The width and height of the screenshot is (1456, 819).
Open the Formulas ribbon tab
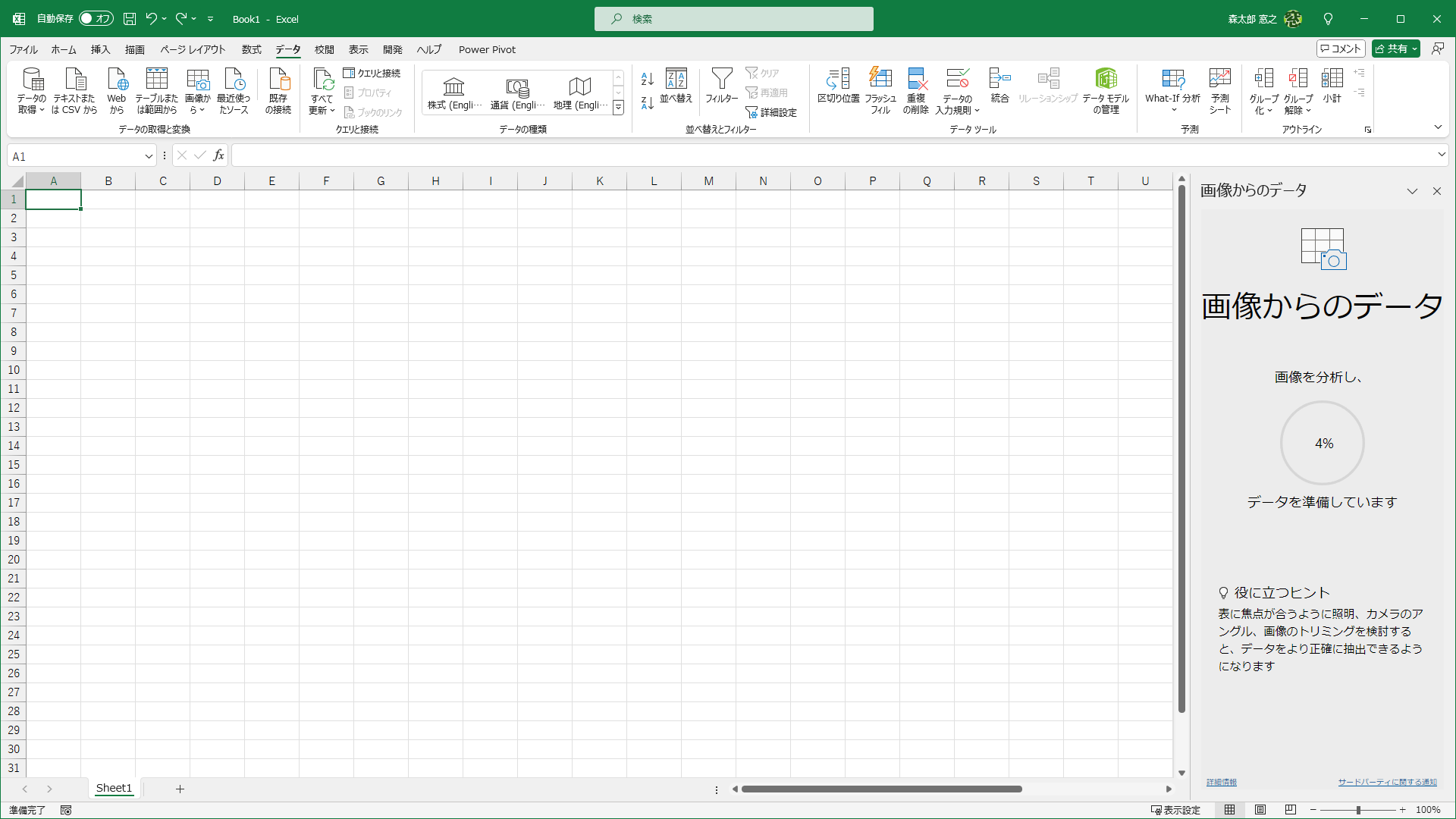tap(251, 49)
